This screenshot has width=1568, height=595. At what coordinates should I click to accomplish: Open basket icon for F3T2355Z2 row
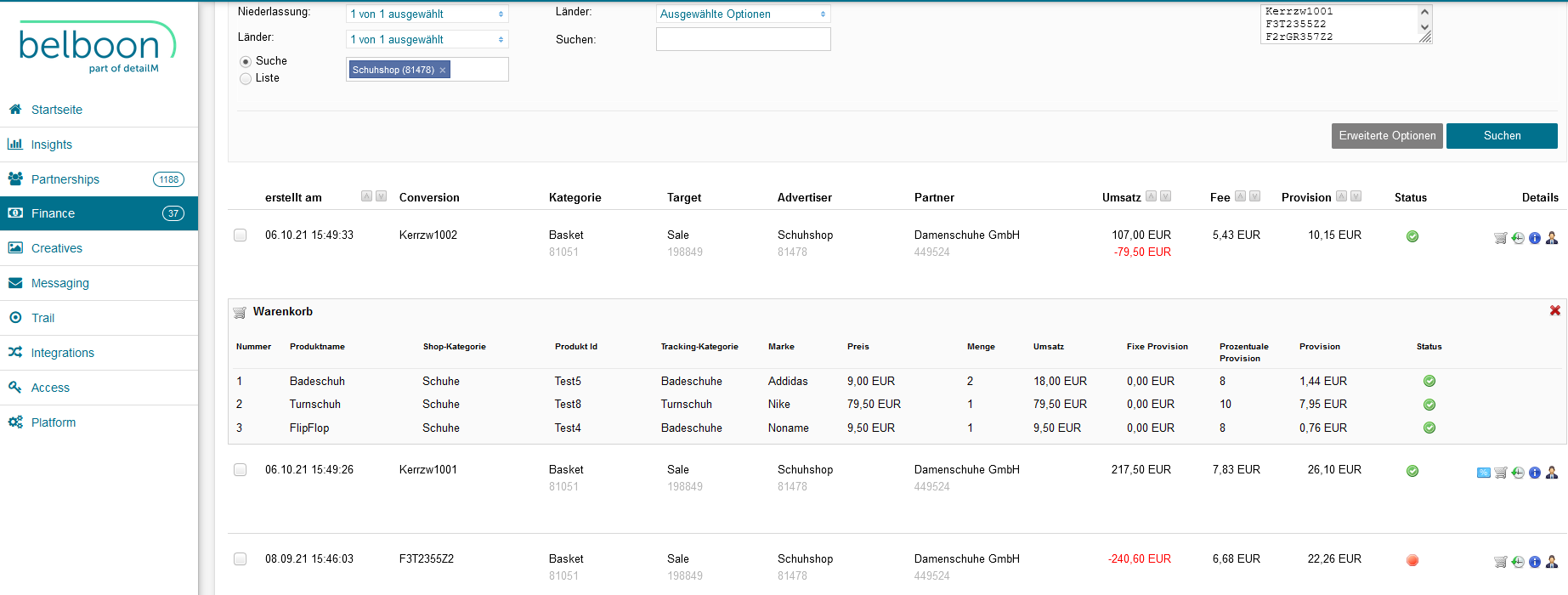coord(1500,562)
